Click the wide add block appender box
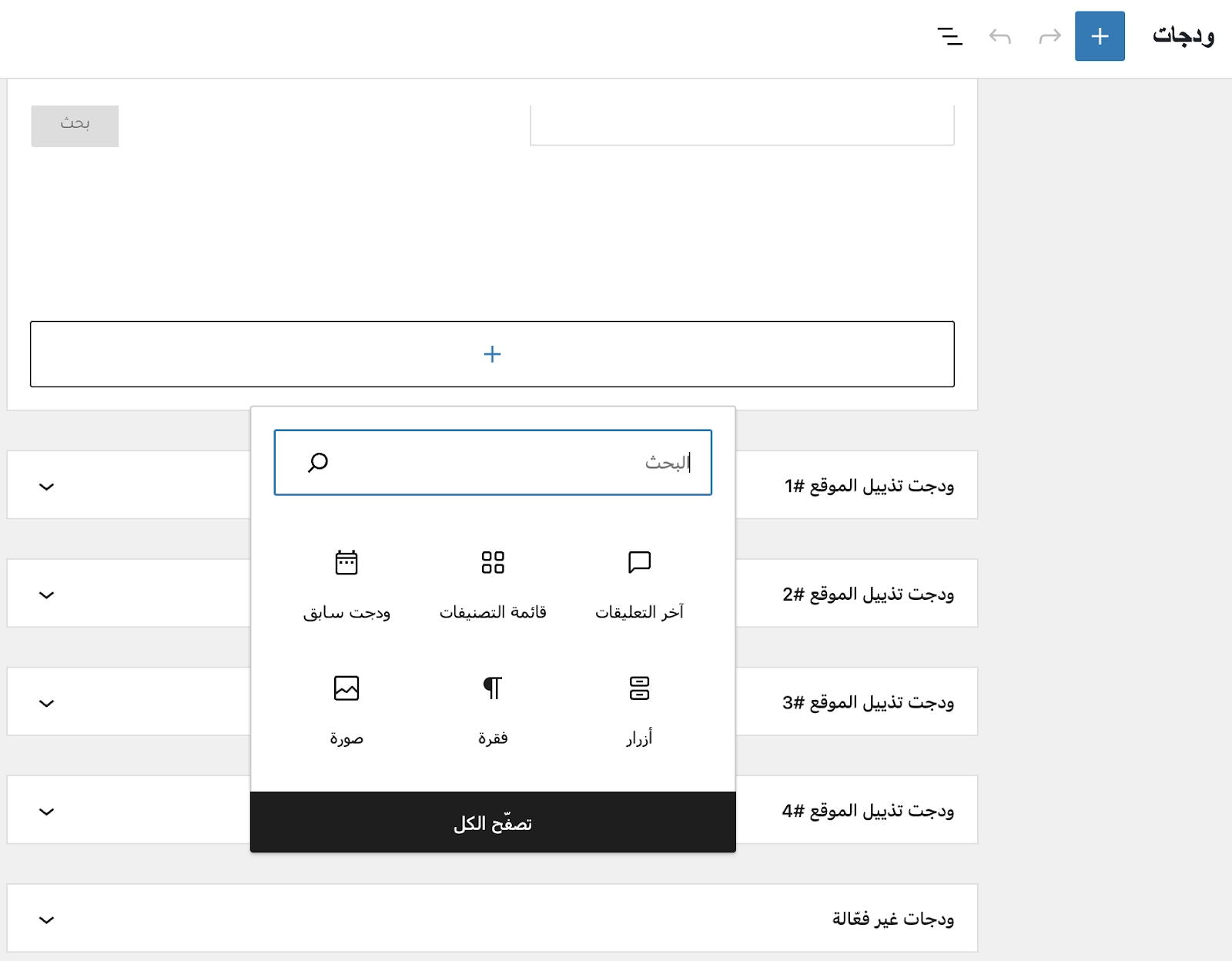This screenshot has width=1232, height=961. [492, 354]
